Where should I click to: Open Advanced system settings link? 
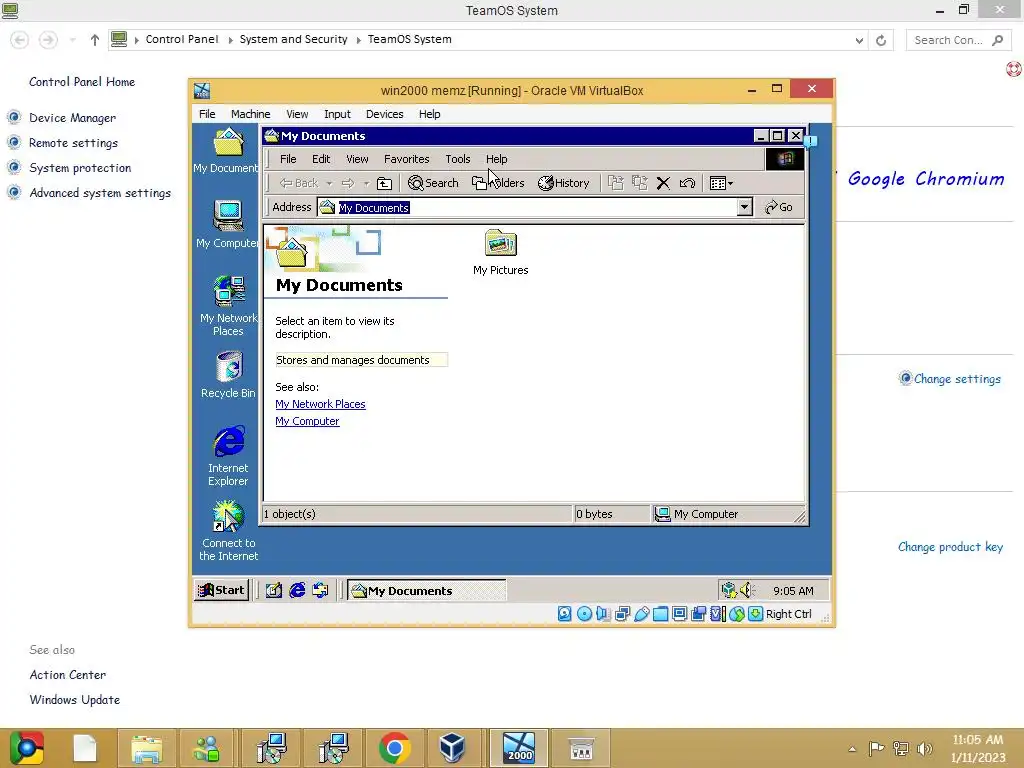tap(100, 193)
